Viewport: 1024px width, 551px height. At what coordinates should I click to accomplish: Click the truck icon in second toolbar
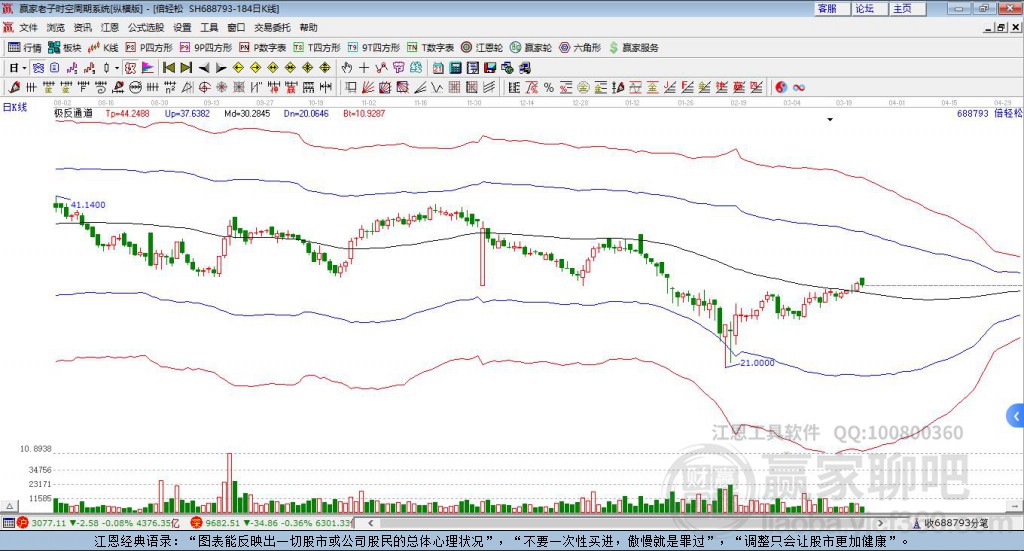point(525,68)
